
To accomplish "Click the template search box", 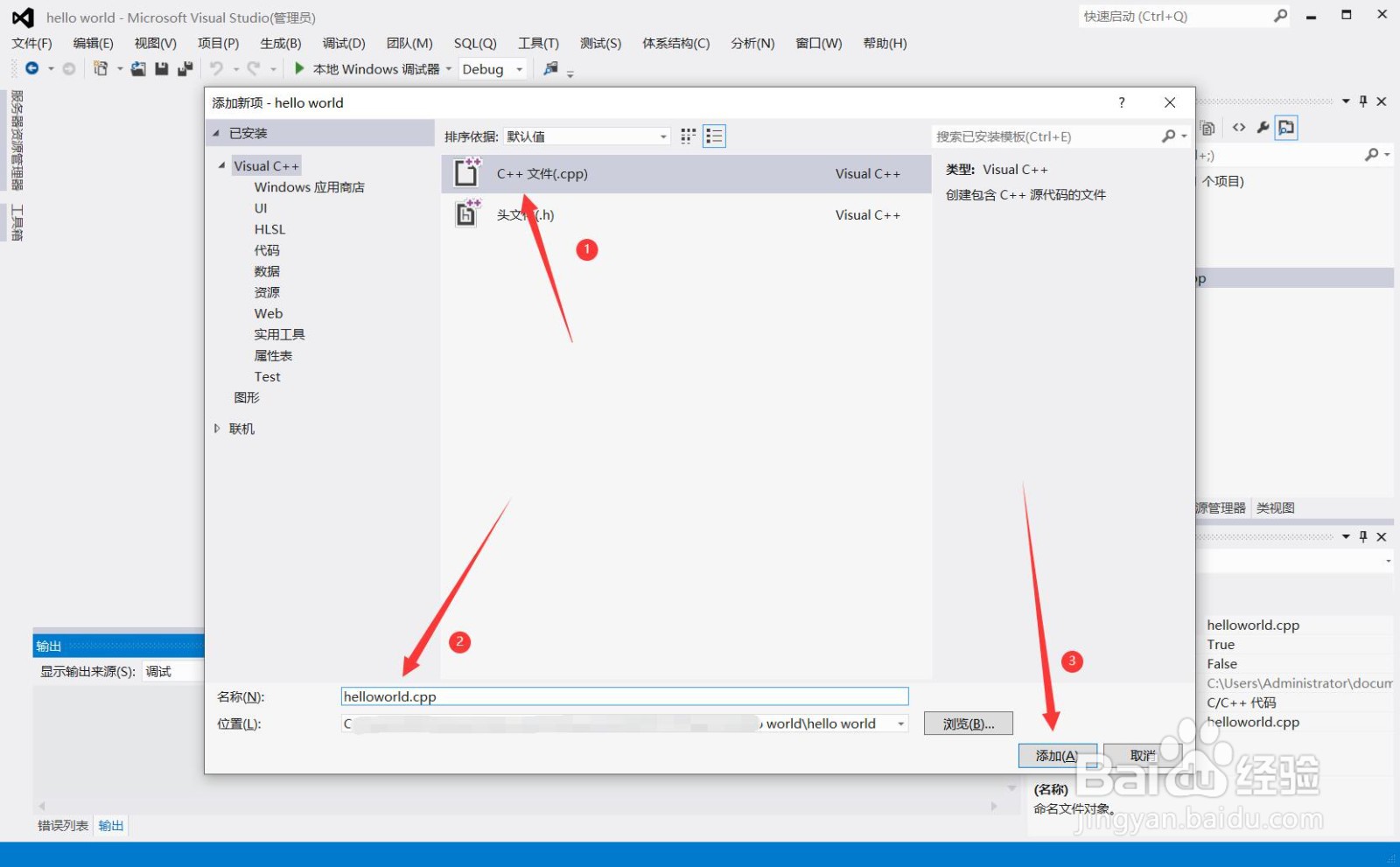I will pos(1046,136).
